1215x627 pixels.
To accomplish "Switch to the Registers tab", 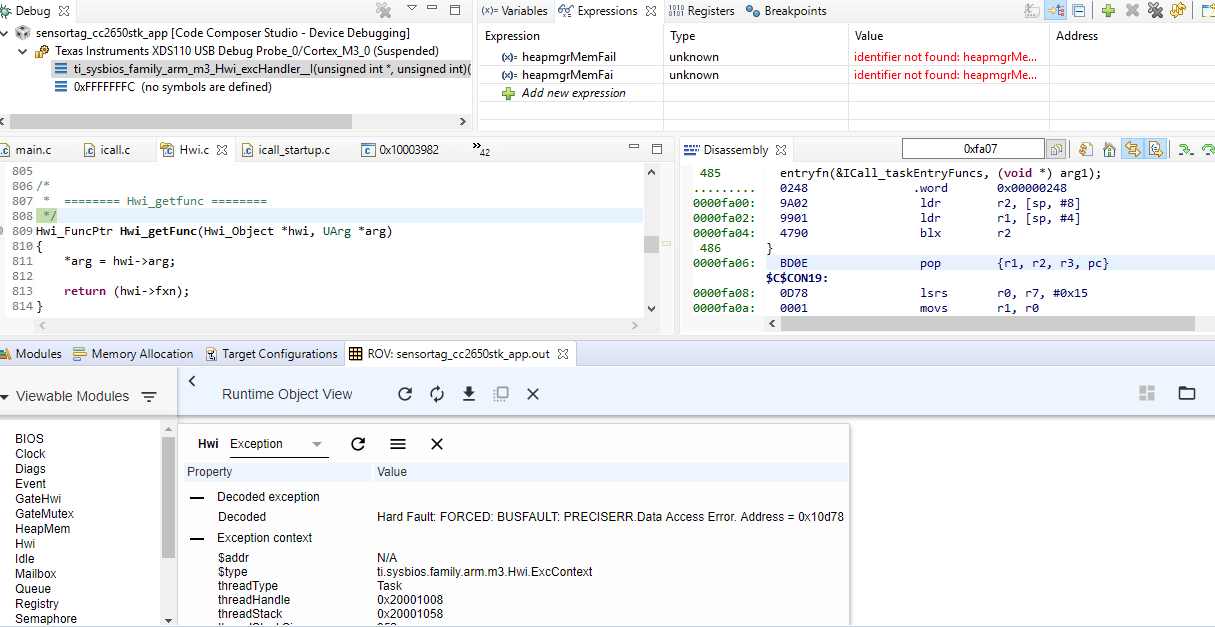I will (x=700, y=11).
